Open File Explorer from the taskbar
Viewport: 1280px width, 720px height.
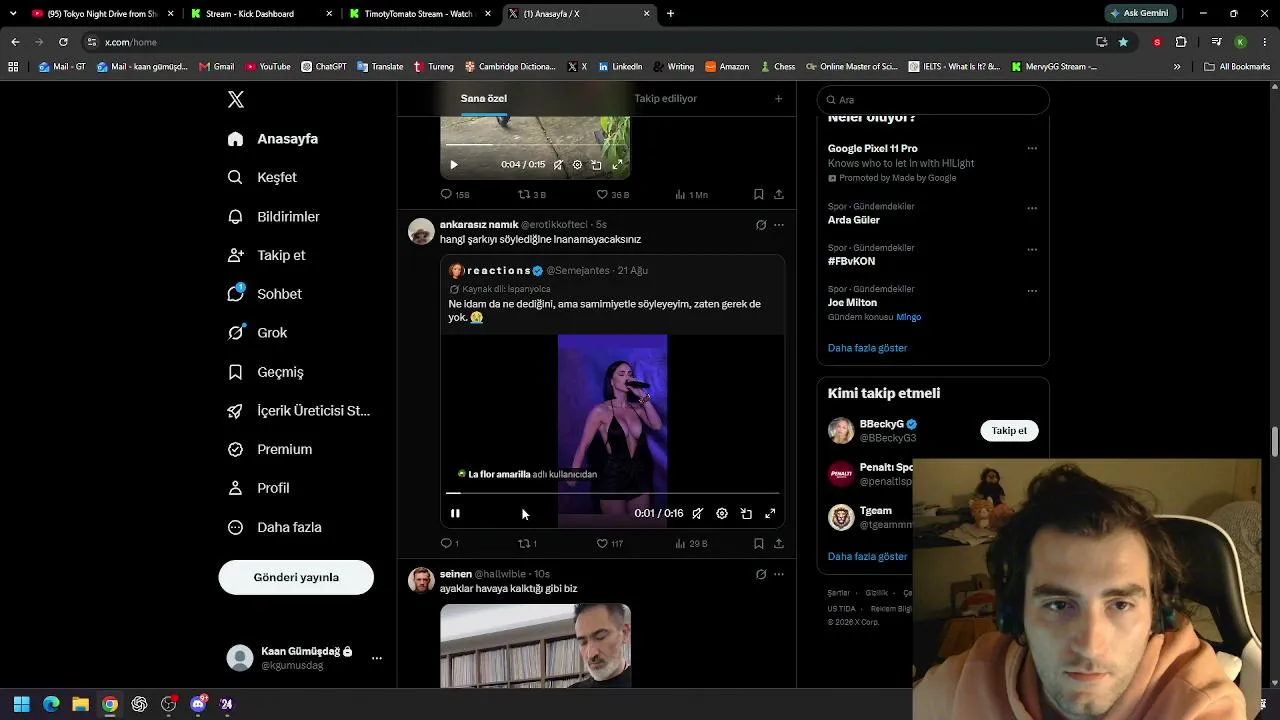(80, 704)
